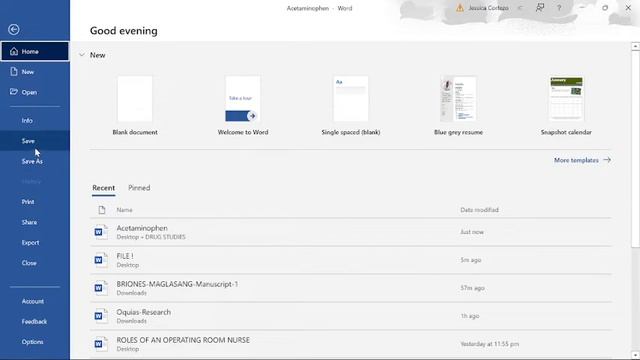Choose the Blue grey resume template
This screenshot has height=360, width=640.
click(458, 99)
